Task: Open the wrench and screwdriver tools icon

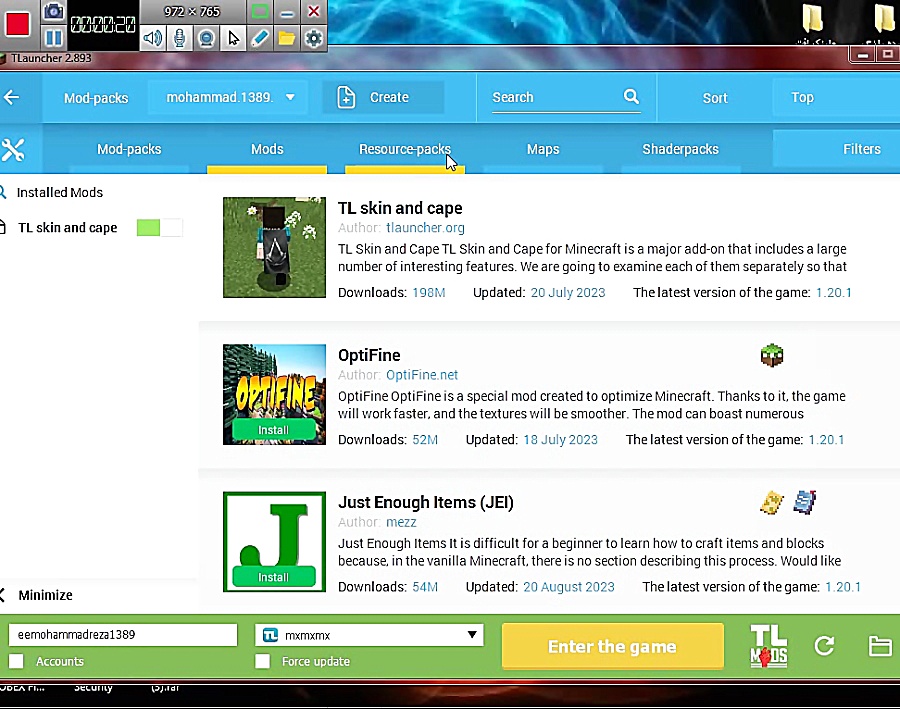Action: [x=13, y=150]
